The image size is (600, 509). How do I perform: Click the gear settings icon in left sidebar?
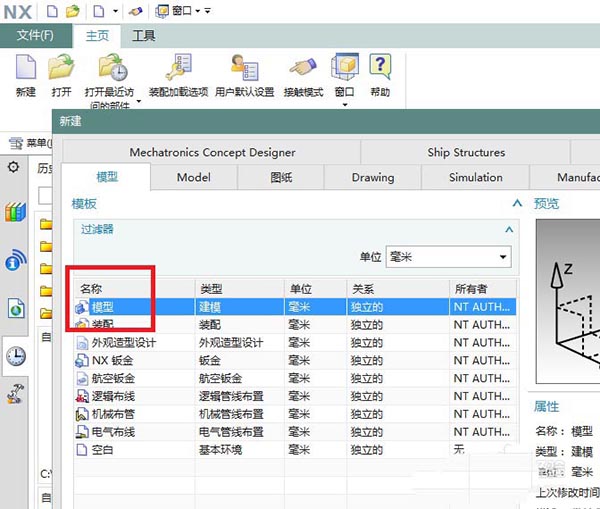click(x=13, y=167)
